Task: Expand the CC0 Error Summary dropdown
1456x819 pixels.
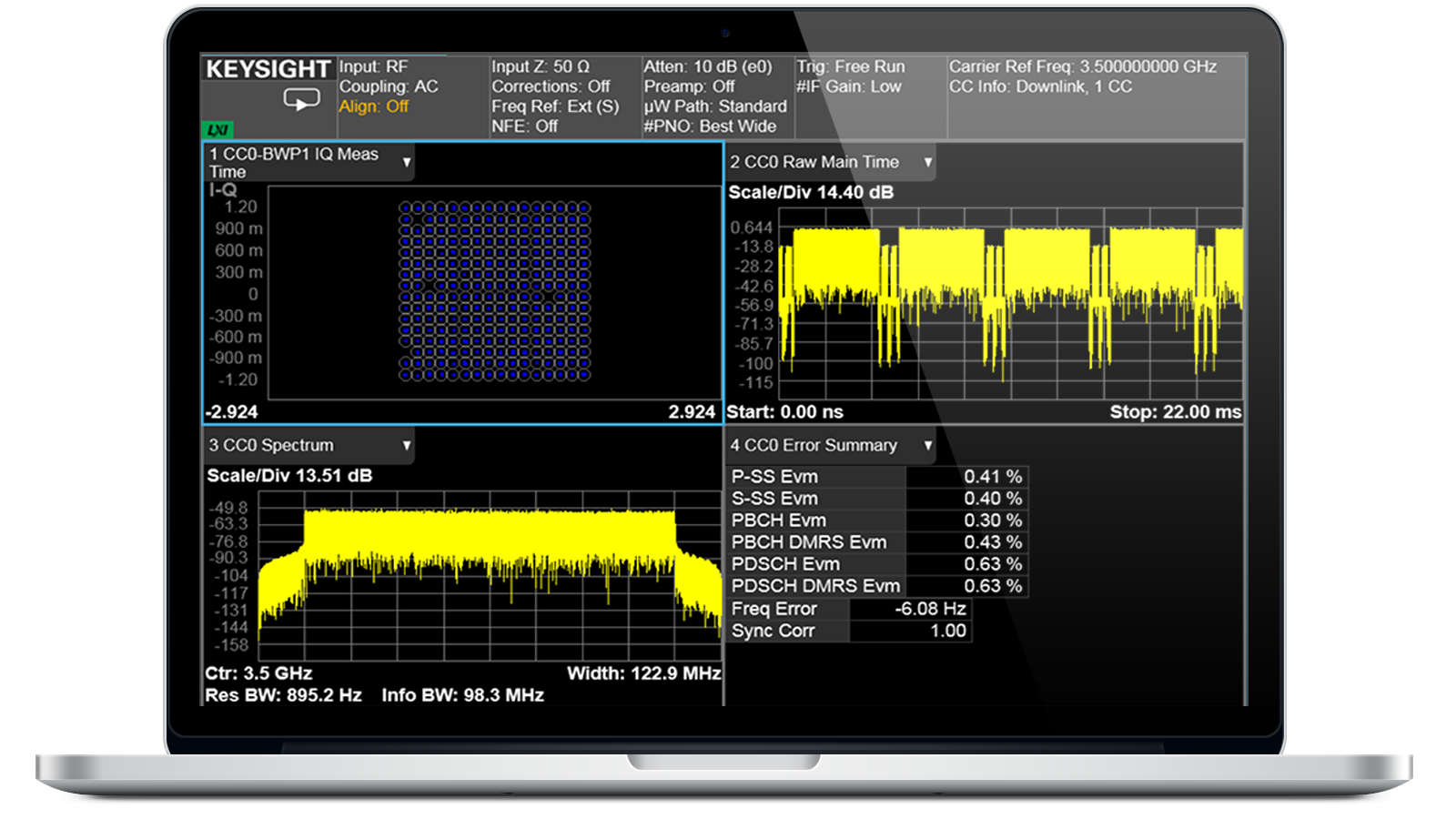Action: click(927, 446)
